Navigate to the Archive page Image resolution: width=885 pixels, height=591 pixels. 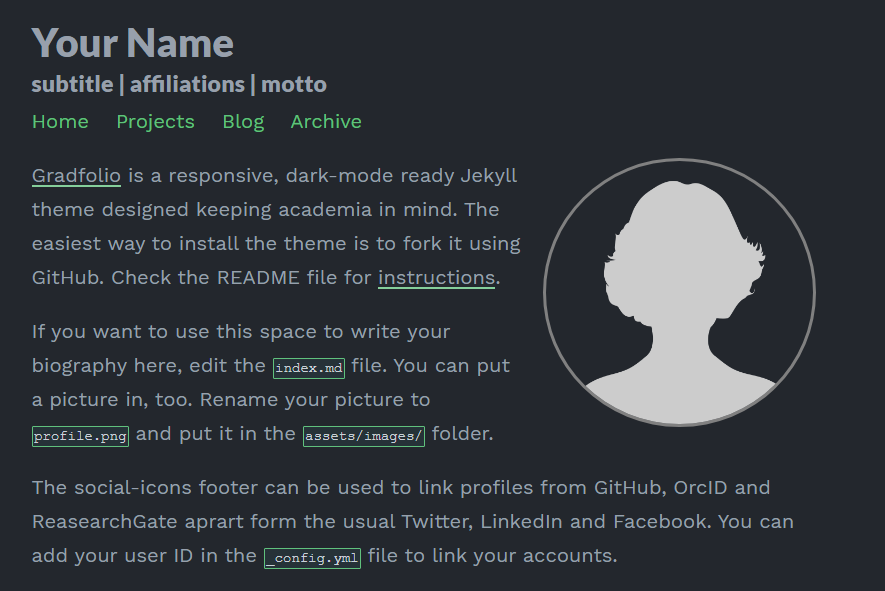326,122
